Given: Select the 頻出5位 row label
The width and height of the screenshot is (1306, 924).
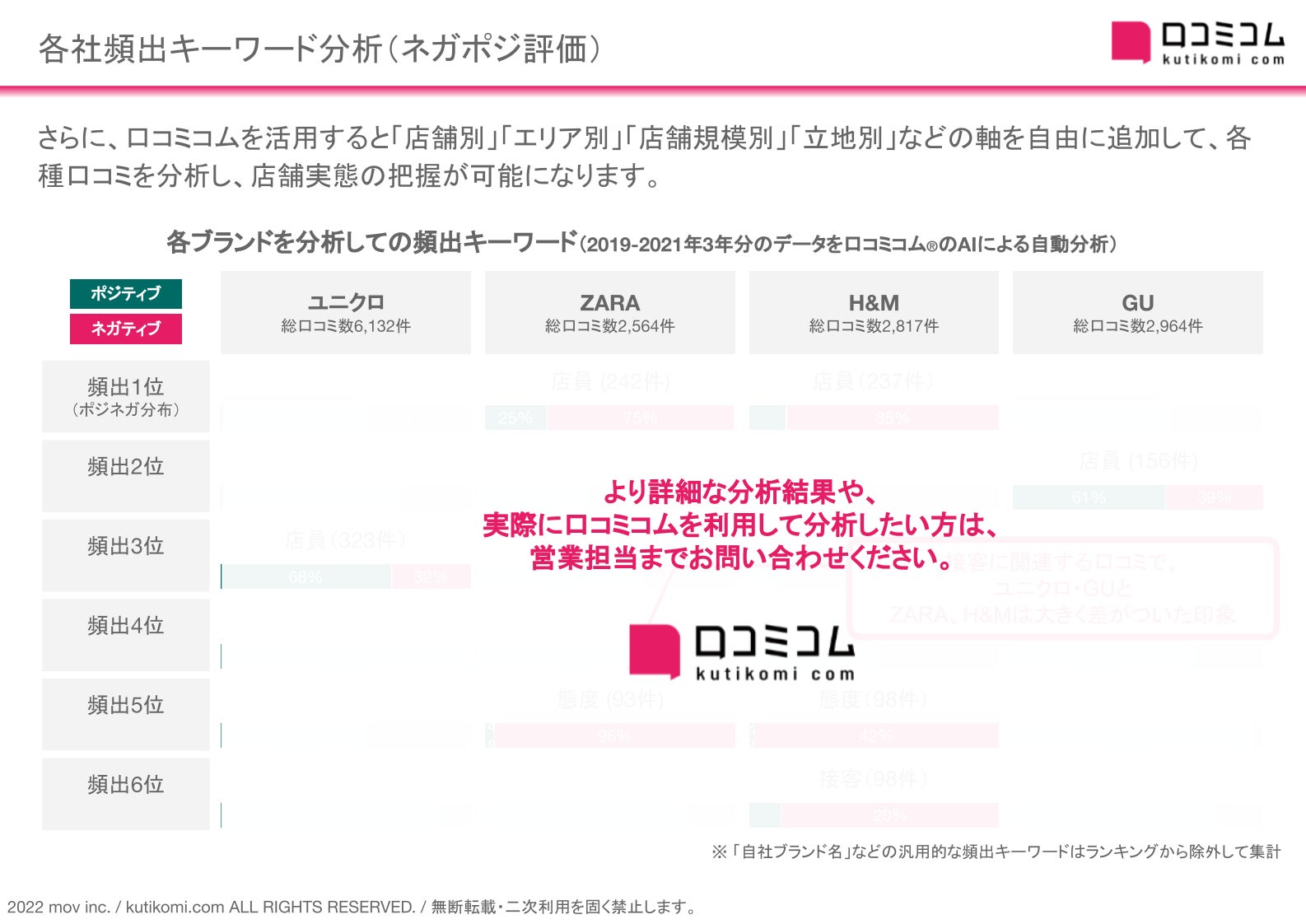Looking at the screenshot, I should (x=126, y=714).
